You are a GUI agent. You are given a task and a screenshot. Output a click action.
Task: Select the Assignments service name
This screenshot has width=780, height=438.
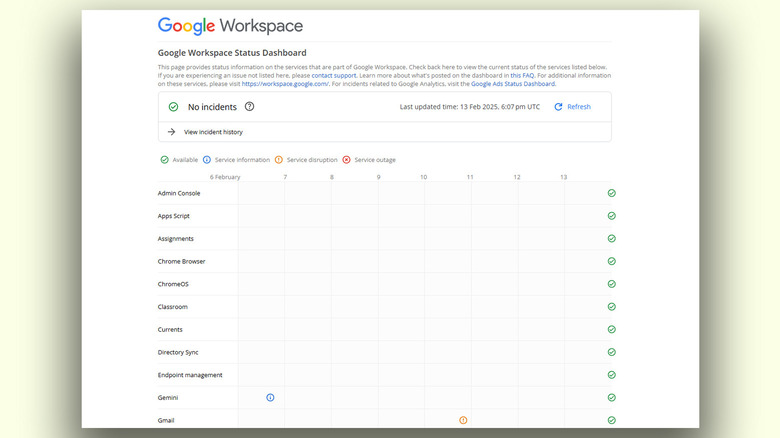(176, 239)
